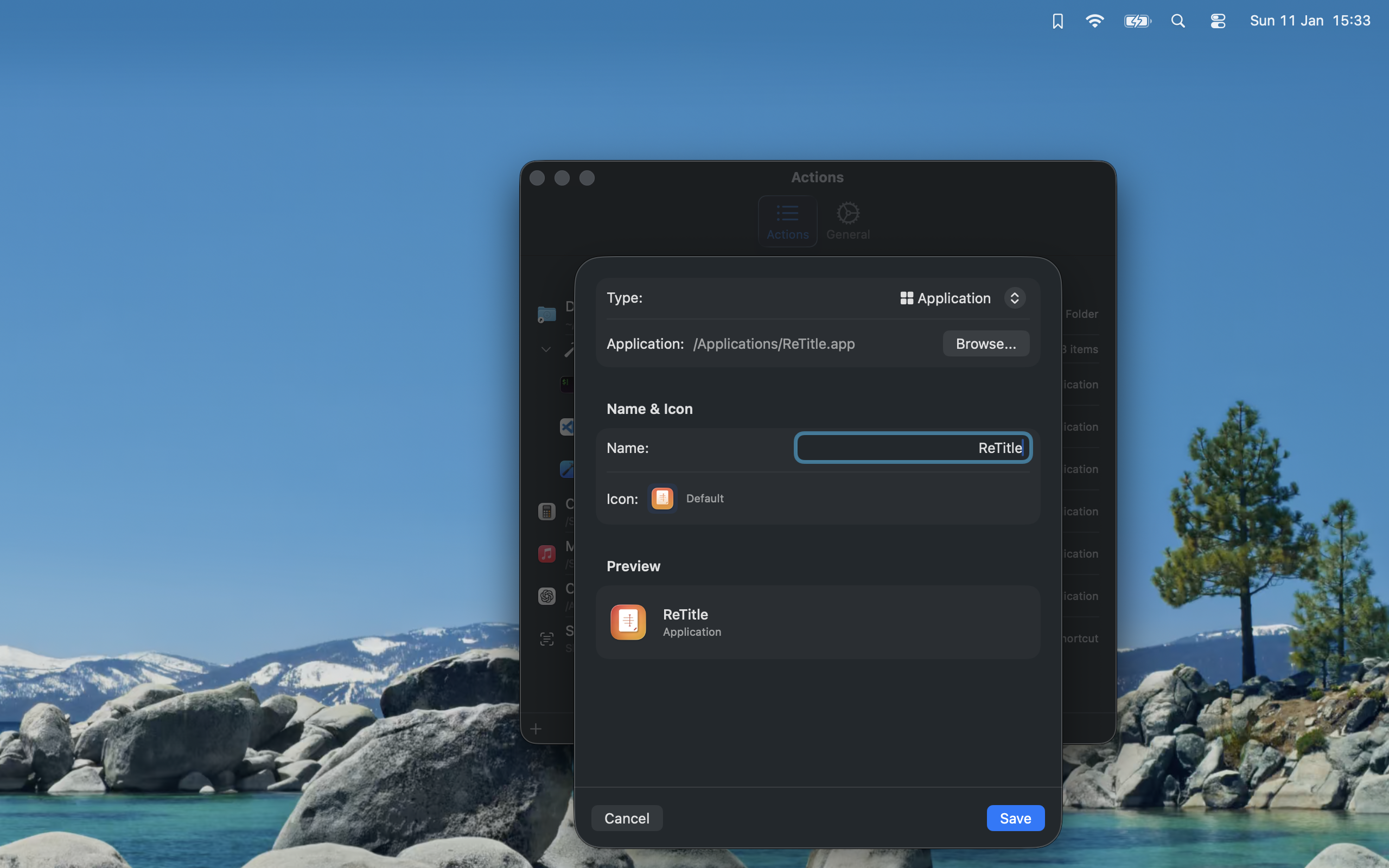Click the Default ReTitle icon next to Icon label
1389x868 pixels.
pyautogui.click(x=662, y=499)
